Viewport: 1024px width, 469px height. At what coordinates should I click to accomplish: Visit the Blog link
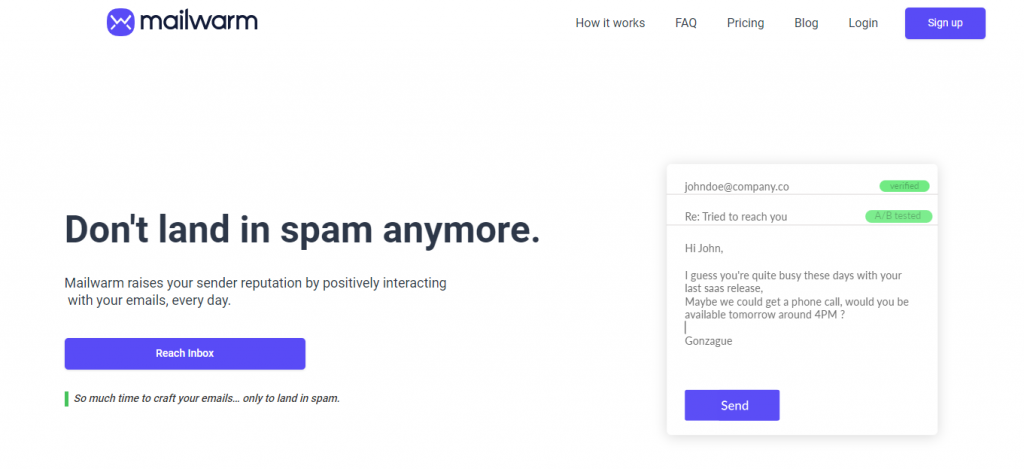pos(806,23)
